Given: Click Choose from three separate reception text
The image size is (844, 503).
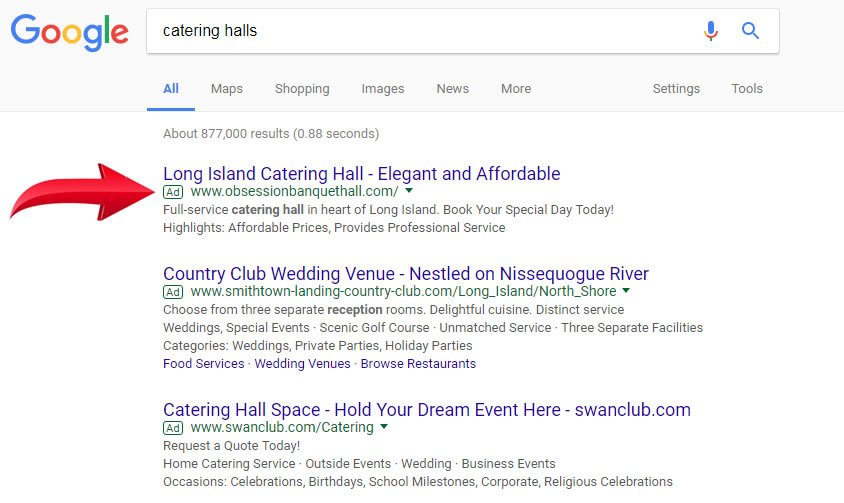Looking at the screenshot, I should [393, 310].
